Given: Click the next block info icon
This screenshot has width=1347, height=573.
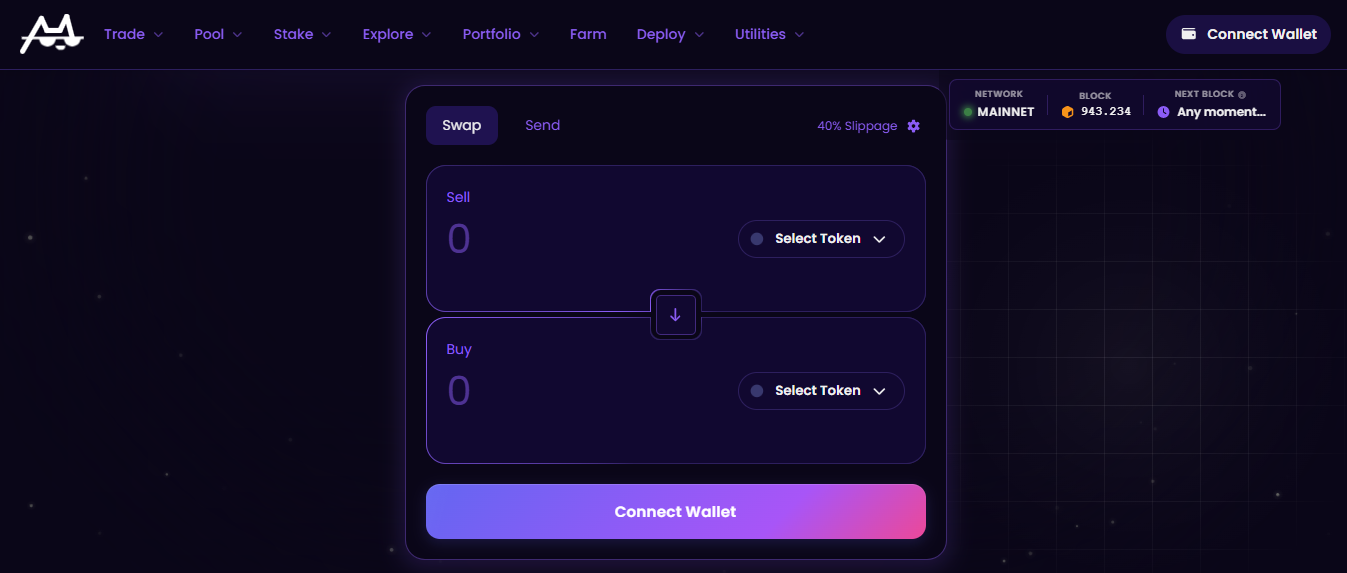Looking at the screenshot, I should point(1242,95).
